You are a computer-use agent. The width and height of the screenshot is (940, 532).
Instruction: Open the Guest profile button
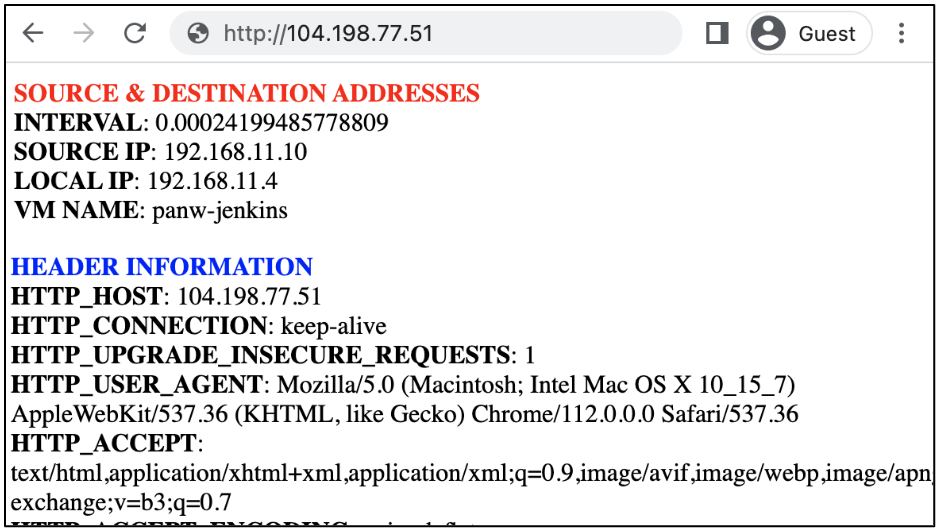[808, 34]
